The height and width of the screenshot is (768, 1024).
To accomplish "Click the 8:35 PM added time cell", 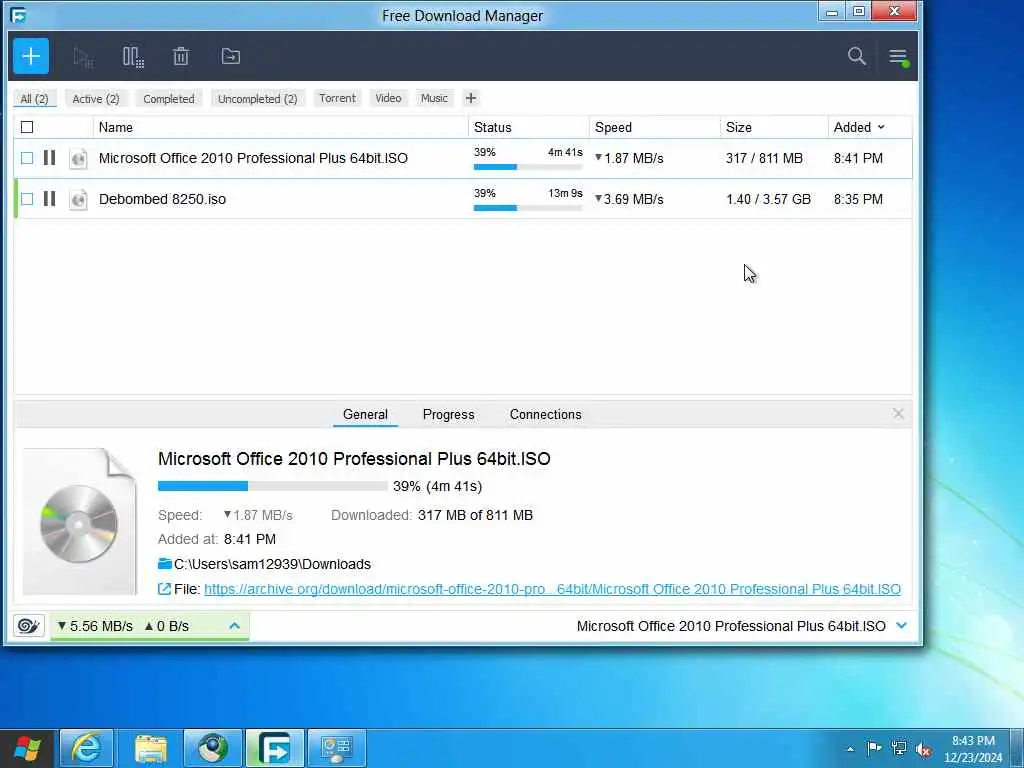I will (x=857, y=199).
